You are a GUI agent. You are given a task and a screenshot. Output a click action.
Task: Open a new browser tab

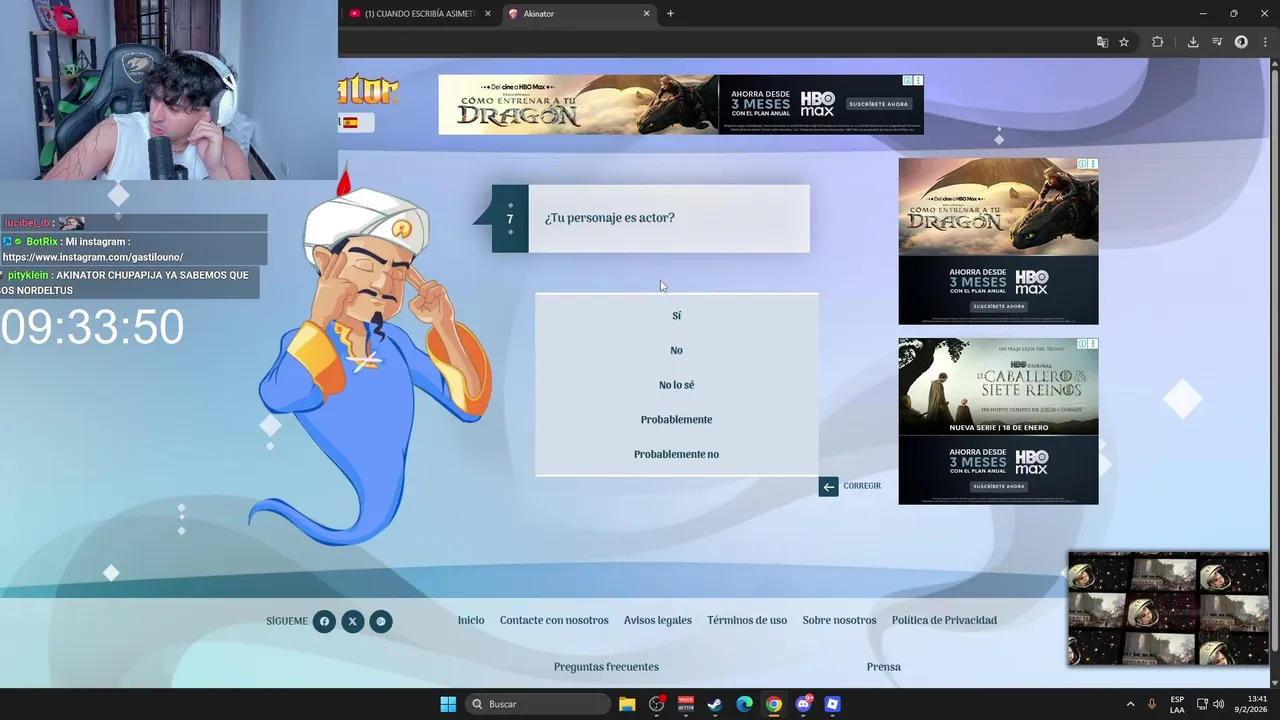[670, 14]
